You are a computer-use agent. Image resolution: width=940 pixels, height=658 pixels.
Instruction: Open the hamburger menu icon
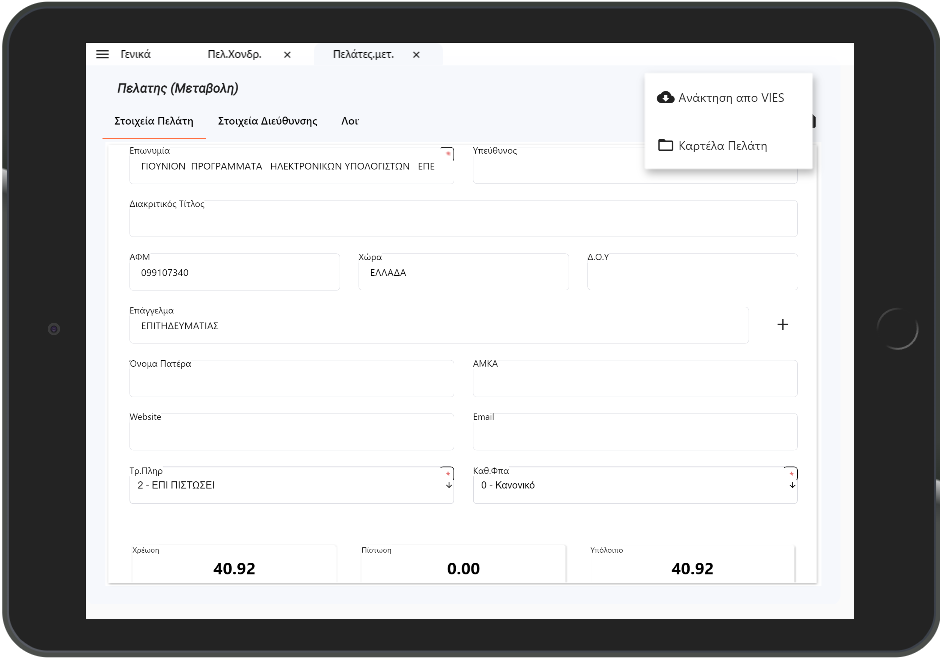102,55
